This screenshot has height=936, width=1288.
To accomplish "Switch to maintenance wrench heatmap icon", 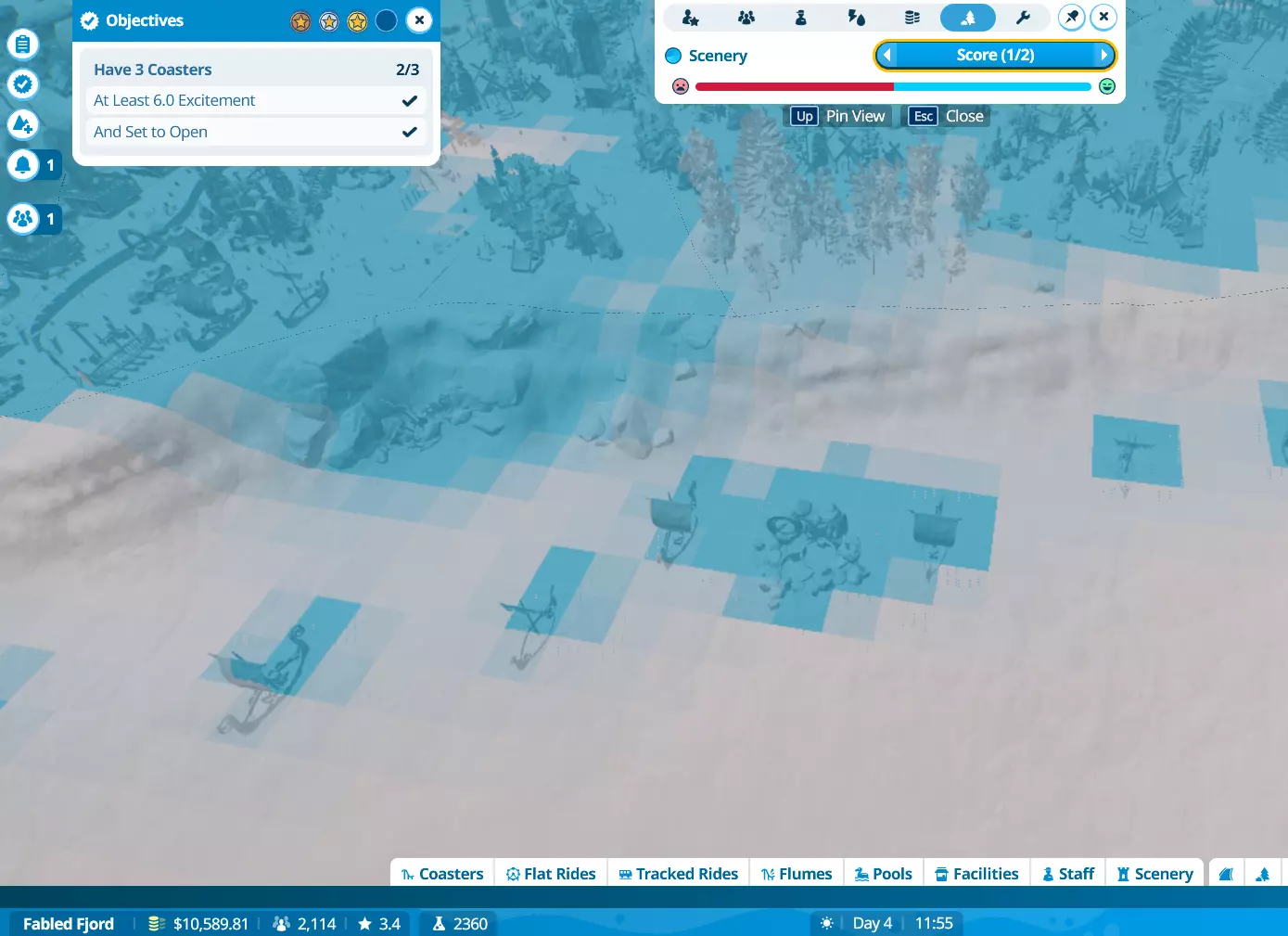I will [x=1024, y=18].
